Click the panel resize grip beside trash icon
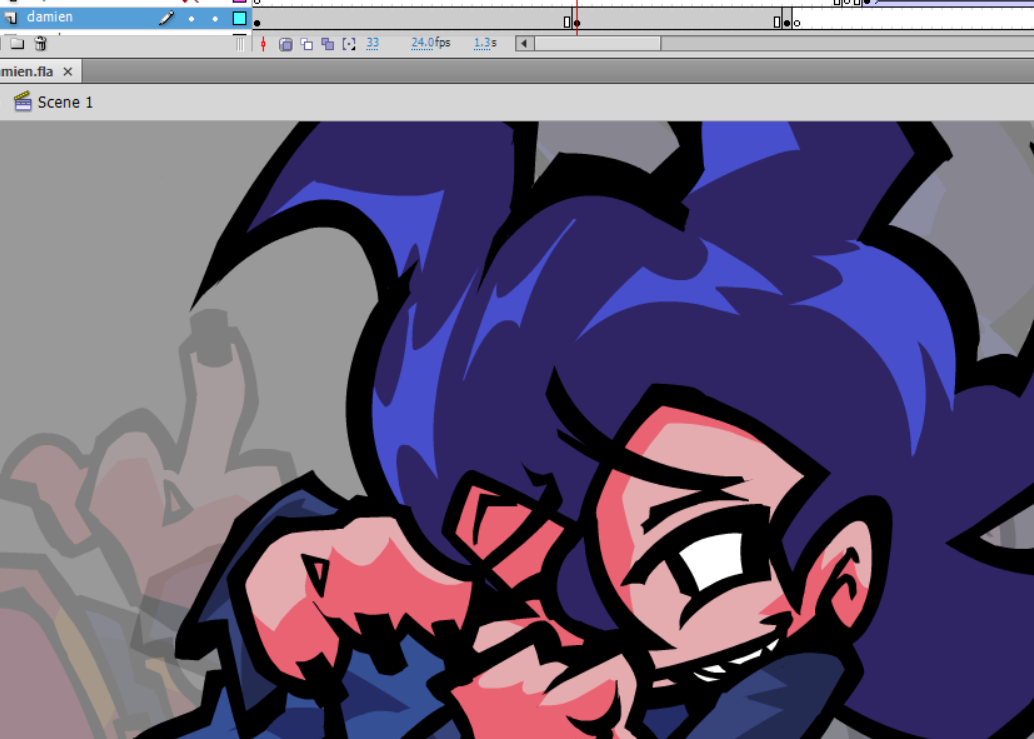Screen dimensions: 1034x739 pyautogui.click(x=240, y=44)
